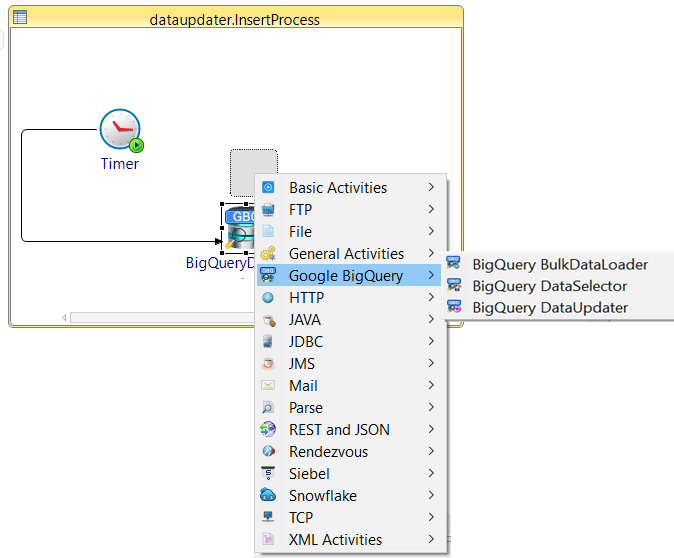Click the Mail envelope icon

(268, 386)
